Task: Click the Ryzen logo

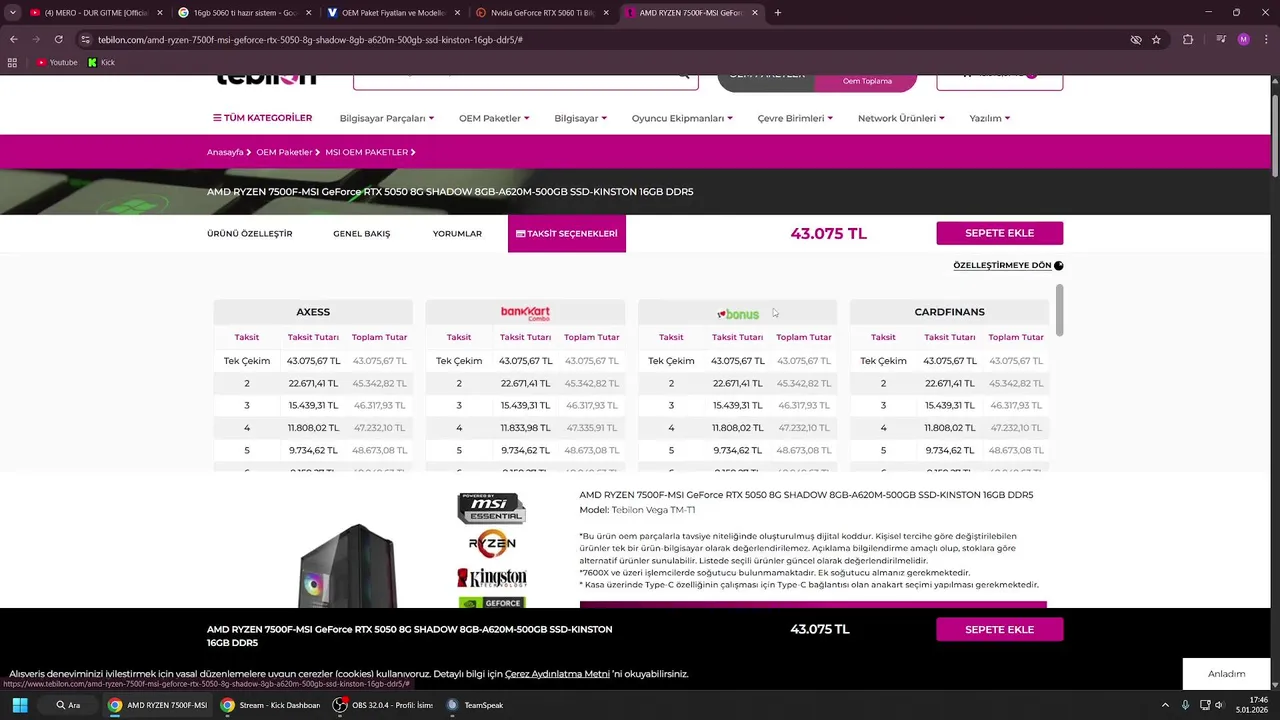Action: tap(491, 545)
